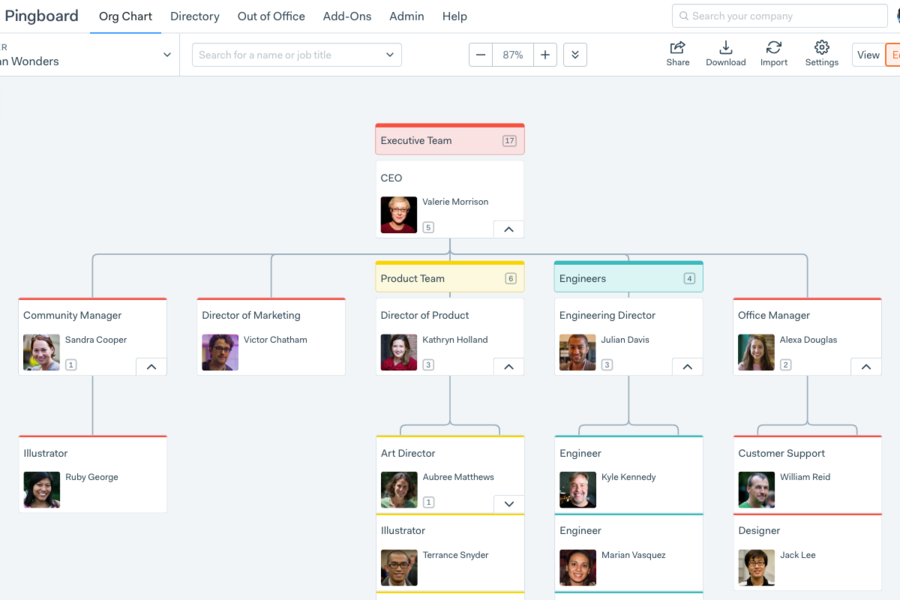
Task: Click the Search your company field
Action: pos(780,16)
